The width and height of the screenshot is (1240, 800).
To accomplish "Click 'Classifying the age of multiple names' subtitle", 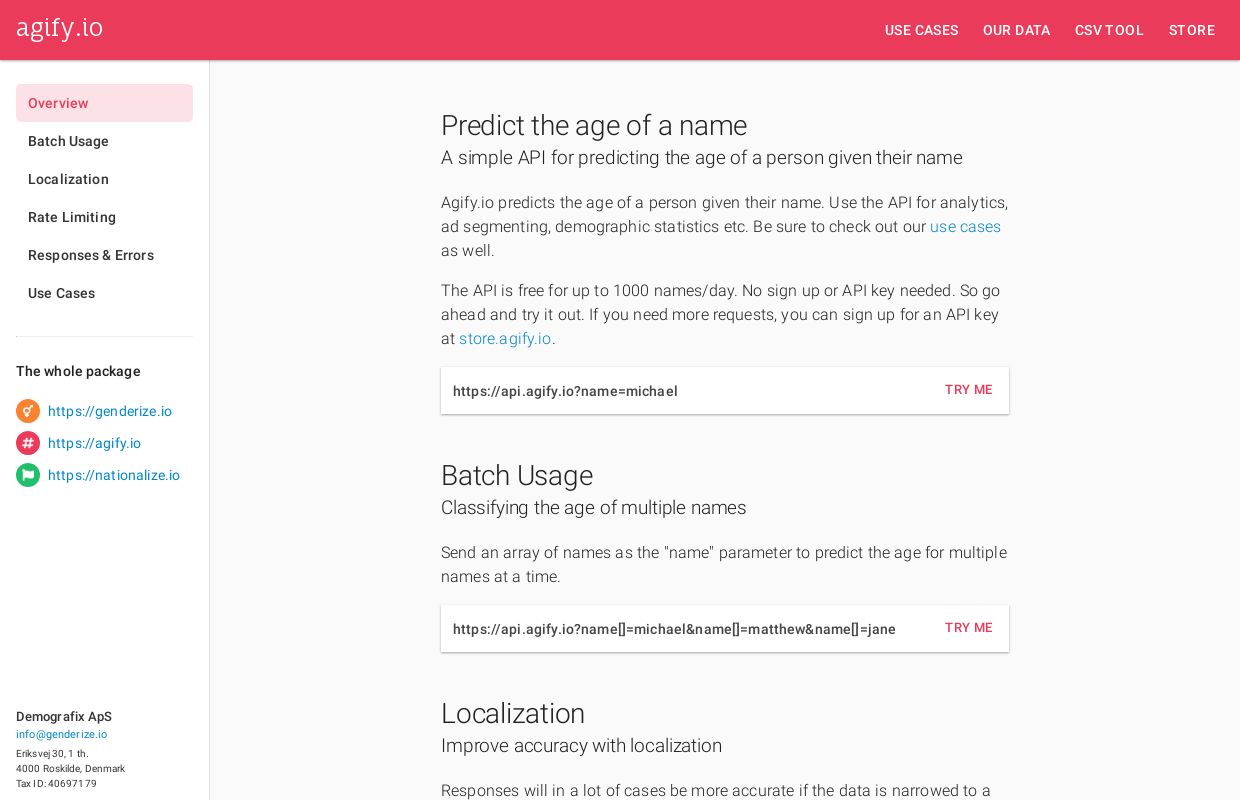I will click(594, 508).
